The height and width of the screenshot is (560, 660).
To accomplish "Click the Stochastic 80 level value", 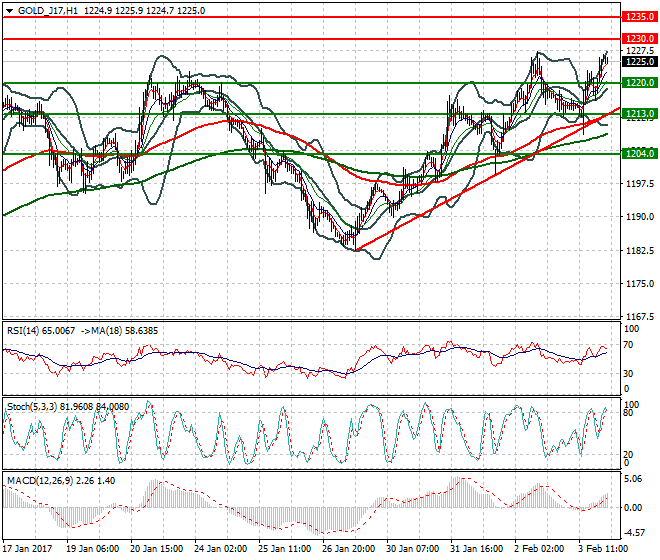I will [x=628, y=413].
